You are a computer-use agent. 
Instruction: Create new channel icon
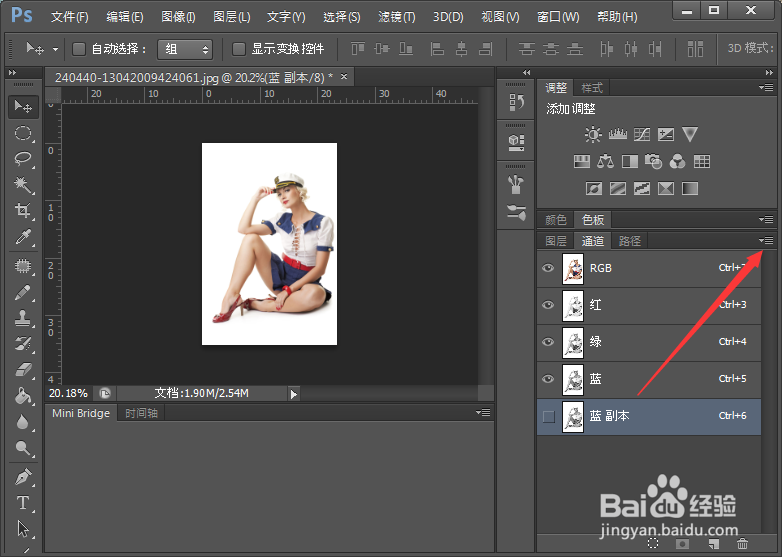point(713,543)
